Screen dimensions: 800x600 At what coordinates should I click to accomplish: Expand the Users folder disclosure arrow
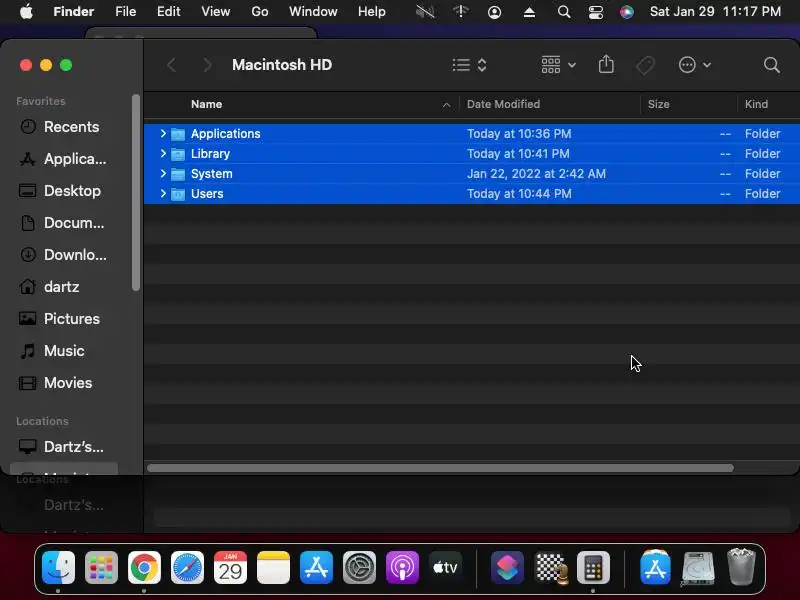(163, 193)
